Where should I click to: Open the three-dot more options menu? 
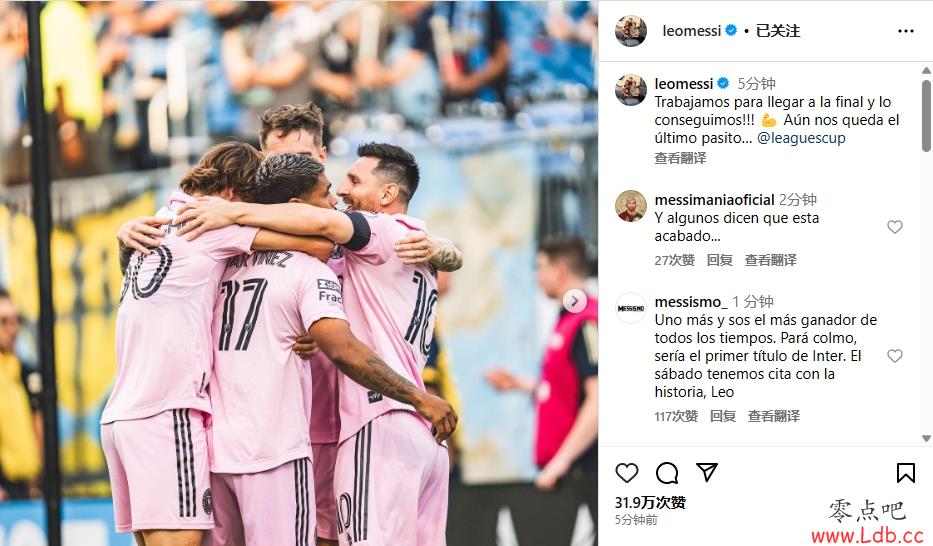click(906, 31)
